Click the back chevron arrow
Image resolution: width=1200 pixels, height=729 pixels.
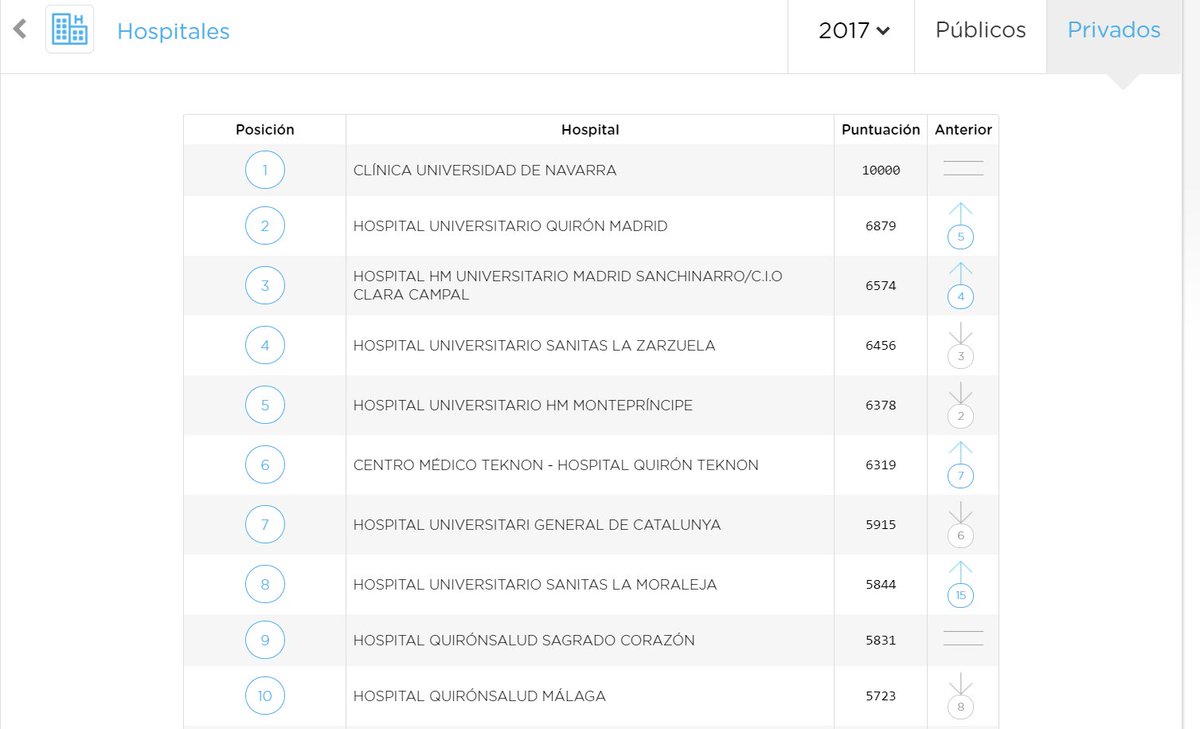19,30
